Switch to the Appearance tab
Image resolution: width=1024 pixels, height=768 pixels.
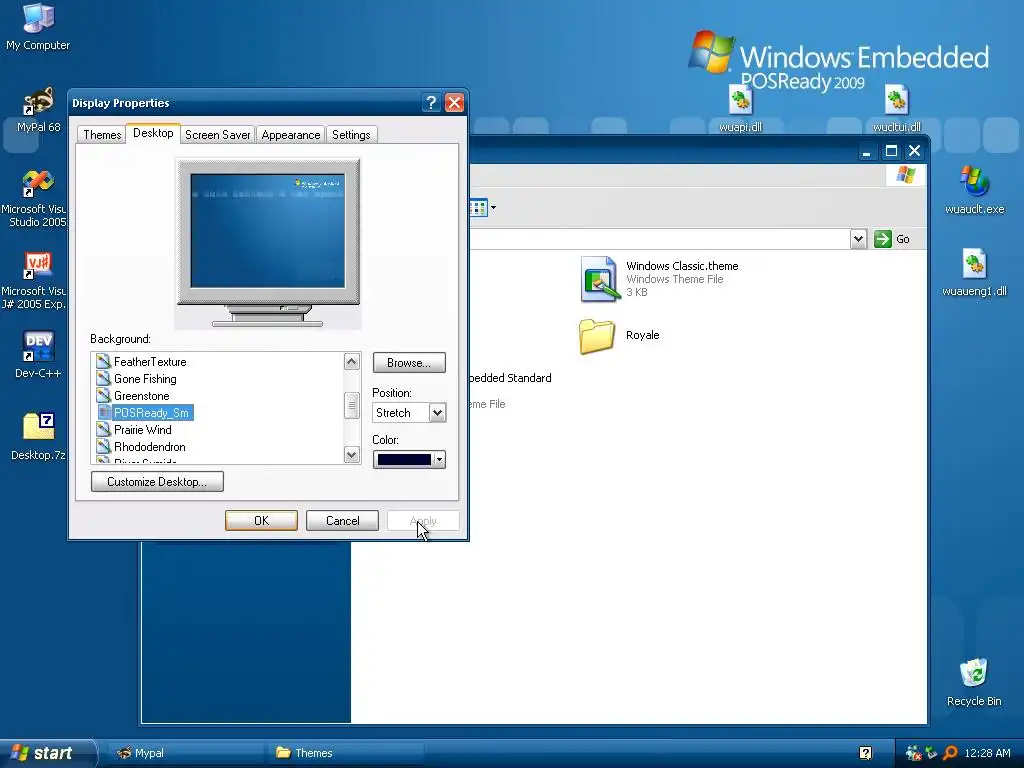click(291, 135)
